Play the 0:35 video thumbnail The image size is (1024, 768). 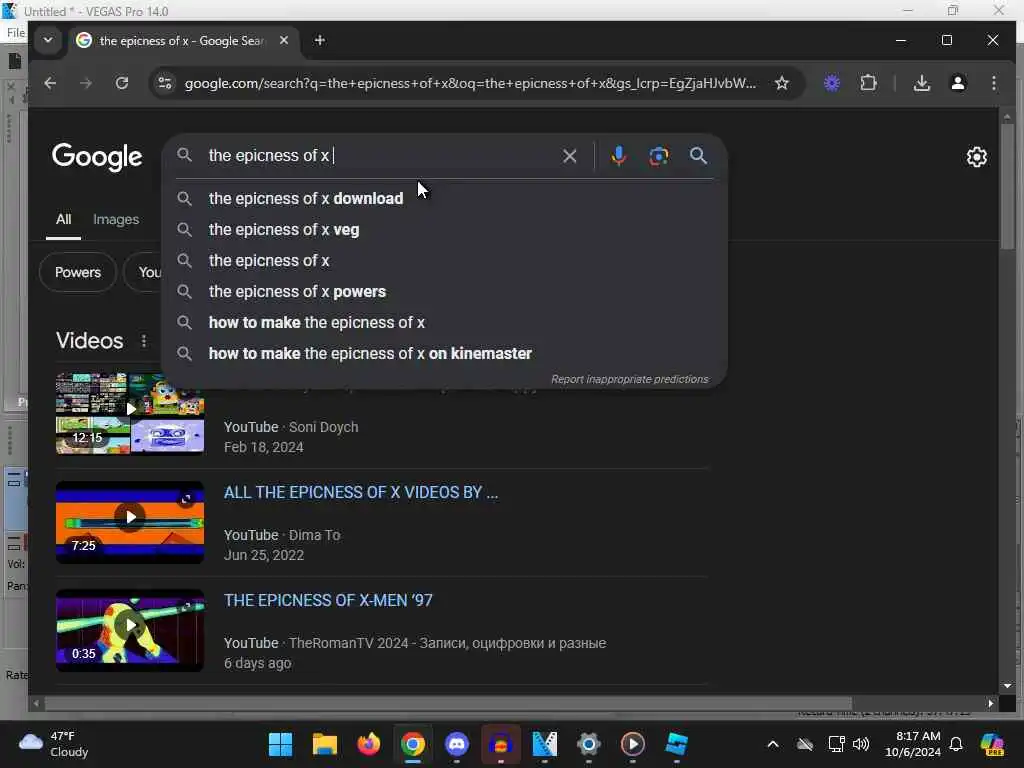tap(130, 630)
